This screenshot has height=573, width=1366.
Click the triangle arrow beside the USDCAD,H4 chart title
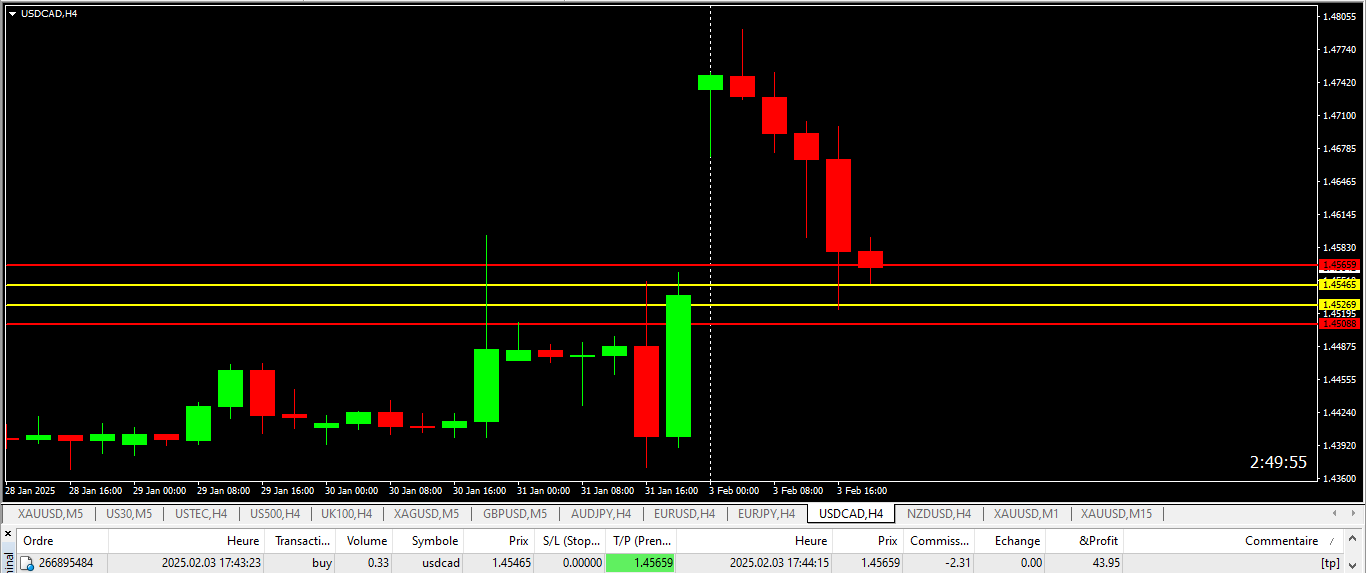[x=12, y=13]
